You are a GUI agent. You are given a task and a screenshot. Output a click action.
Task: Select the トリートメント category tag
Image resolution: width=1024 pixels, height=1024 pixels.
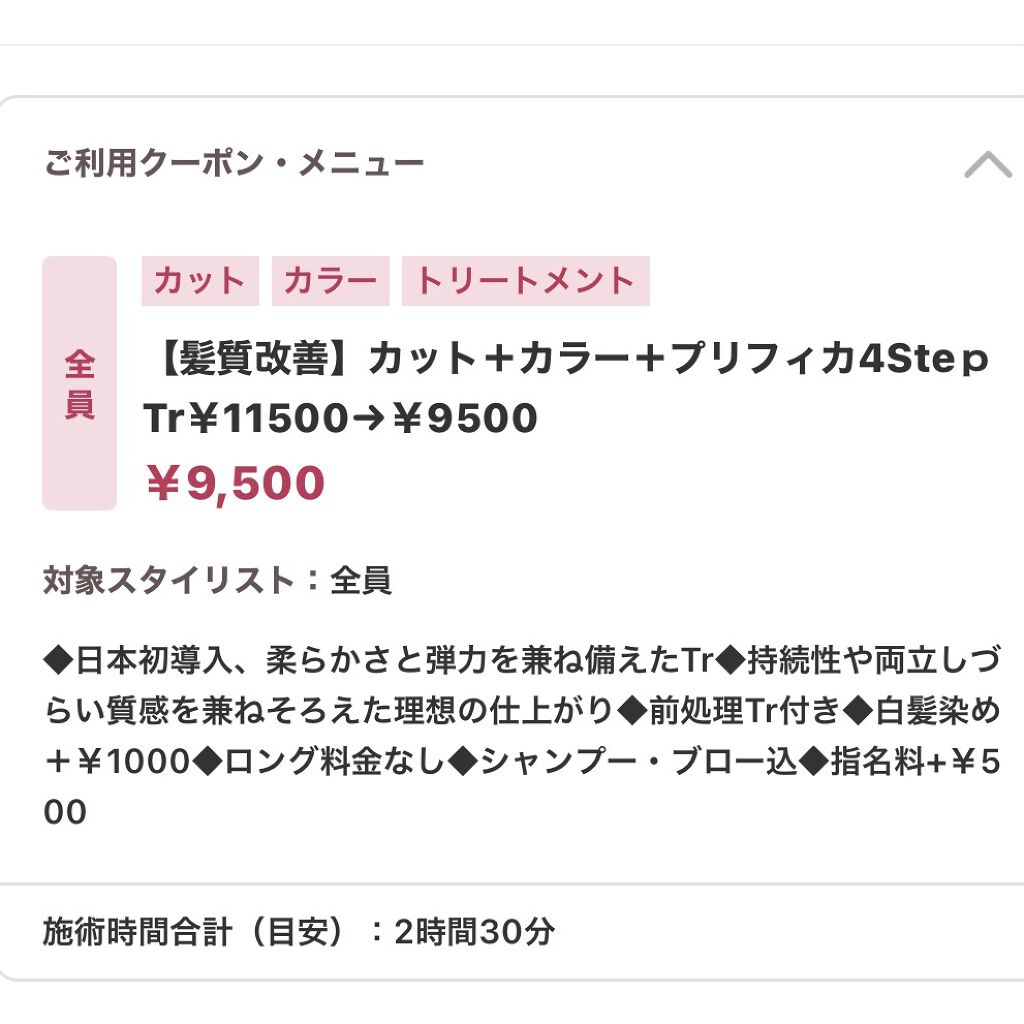coord(525,281)
